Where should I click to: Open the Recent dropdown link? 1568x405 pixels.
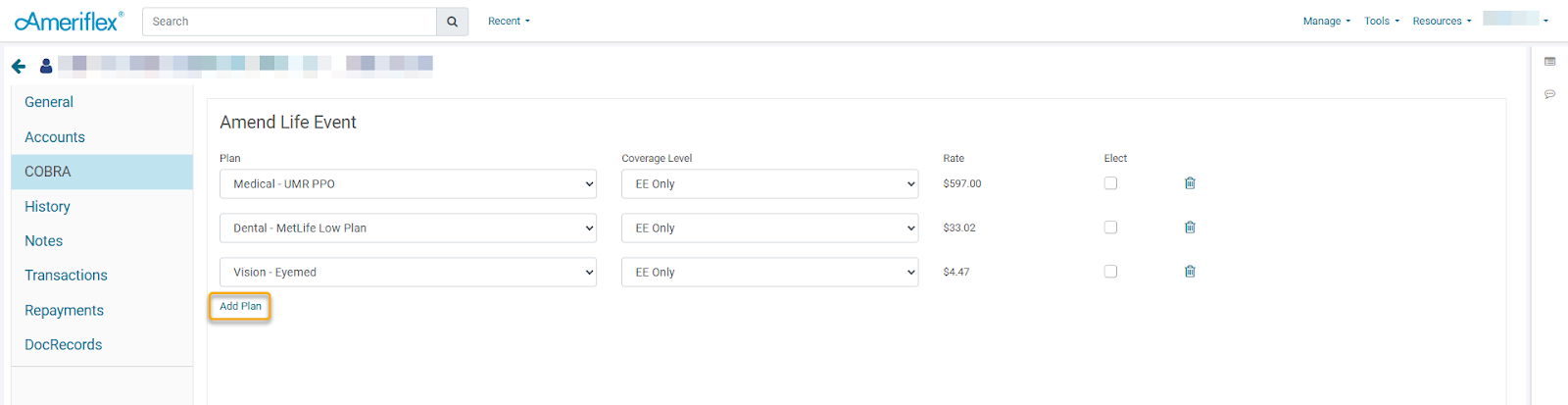click(x=509, y=22)
